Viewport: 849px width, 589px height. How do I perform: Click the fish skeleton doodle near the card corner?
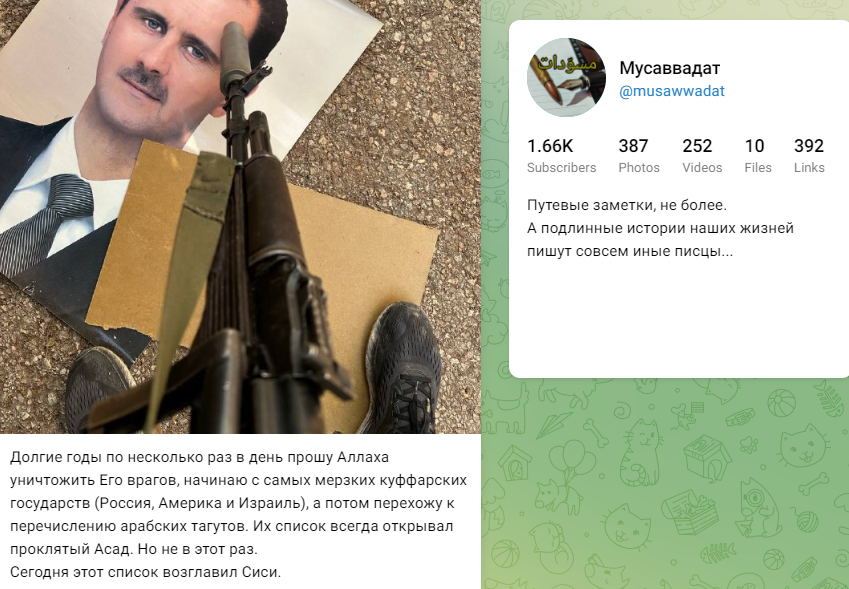pos(829,398)
